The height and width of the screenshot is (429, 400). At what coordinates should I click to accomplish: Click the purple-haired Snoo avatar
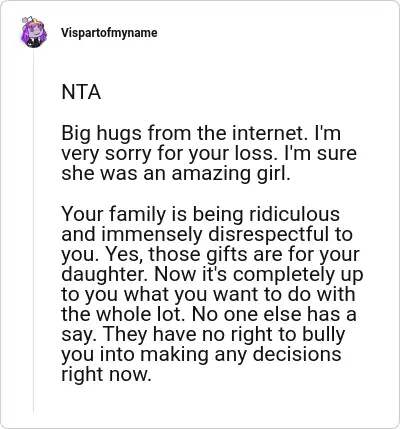pyautogui.click(x=33, y=32)
